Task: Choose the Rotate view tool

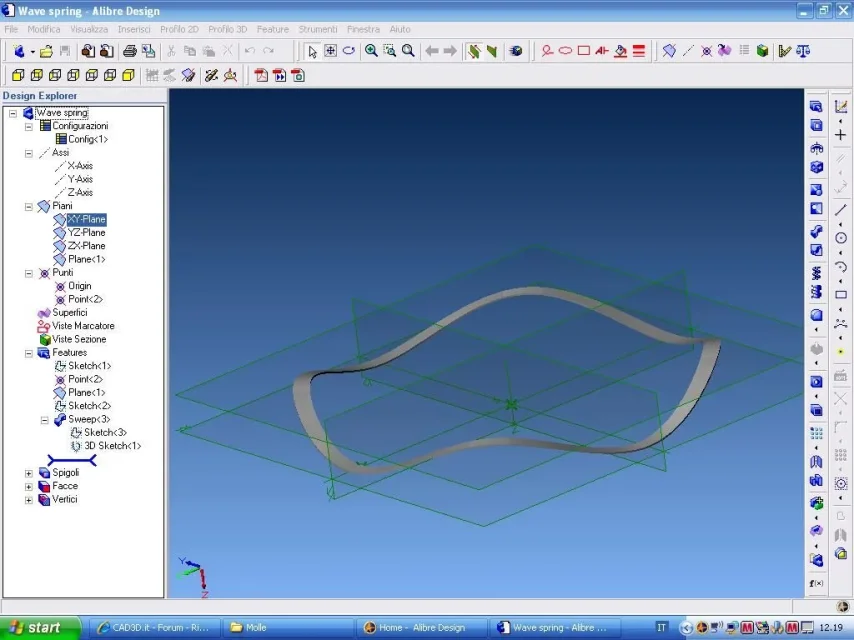Action: pos(349,51)
